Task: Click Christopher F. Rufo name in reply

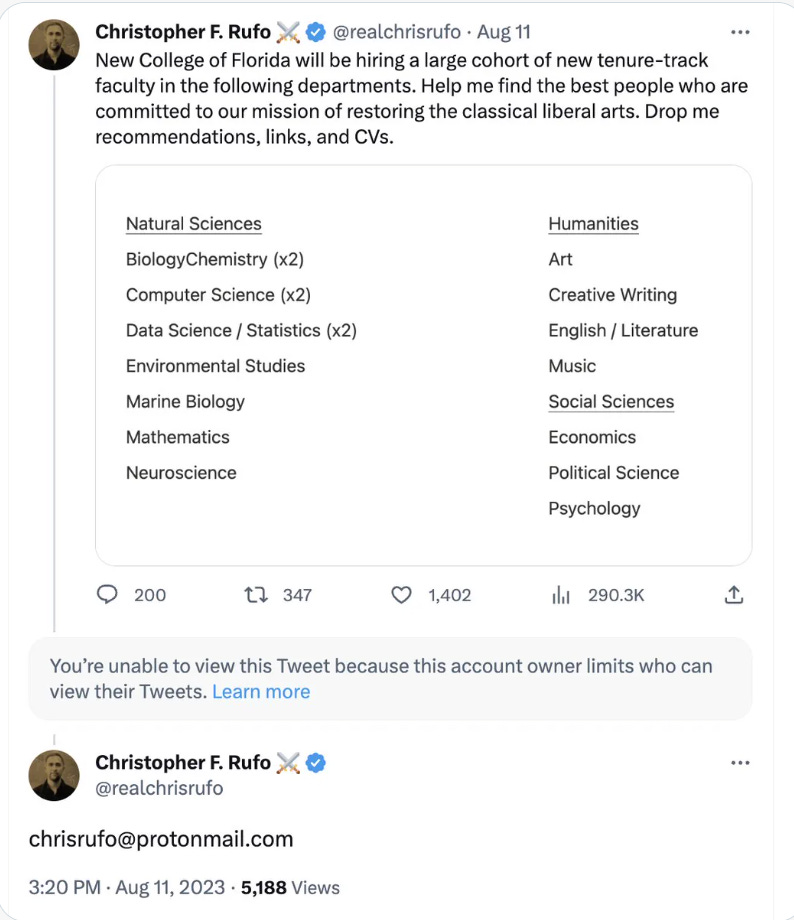Action: 183,763
